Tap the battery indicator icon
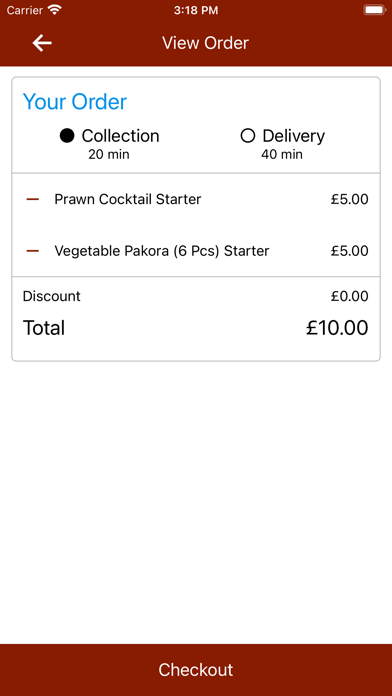Viewport: 392px width, 696px height. [x=374, y=10]
